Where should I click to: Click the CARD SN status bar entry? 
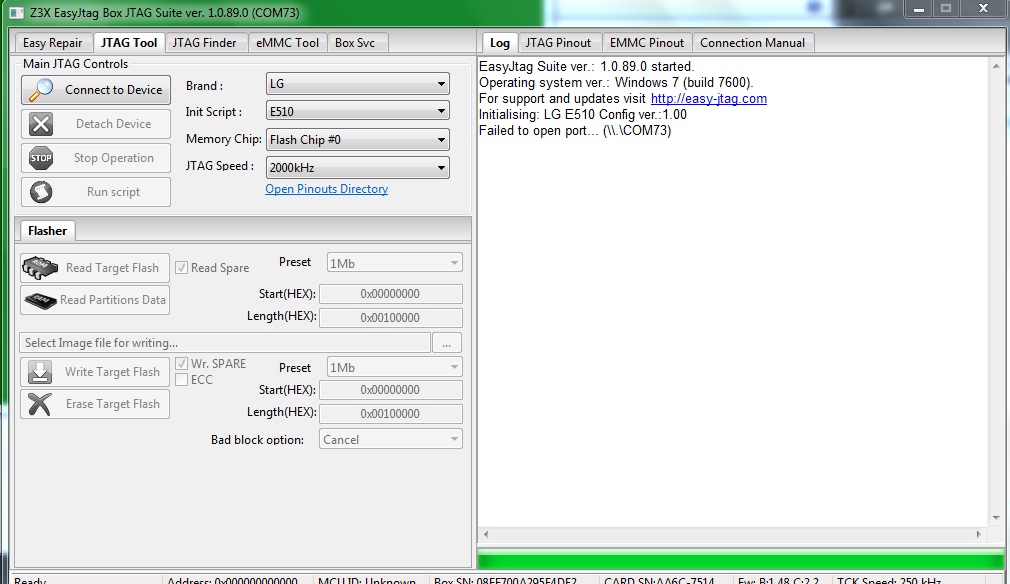659,580
